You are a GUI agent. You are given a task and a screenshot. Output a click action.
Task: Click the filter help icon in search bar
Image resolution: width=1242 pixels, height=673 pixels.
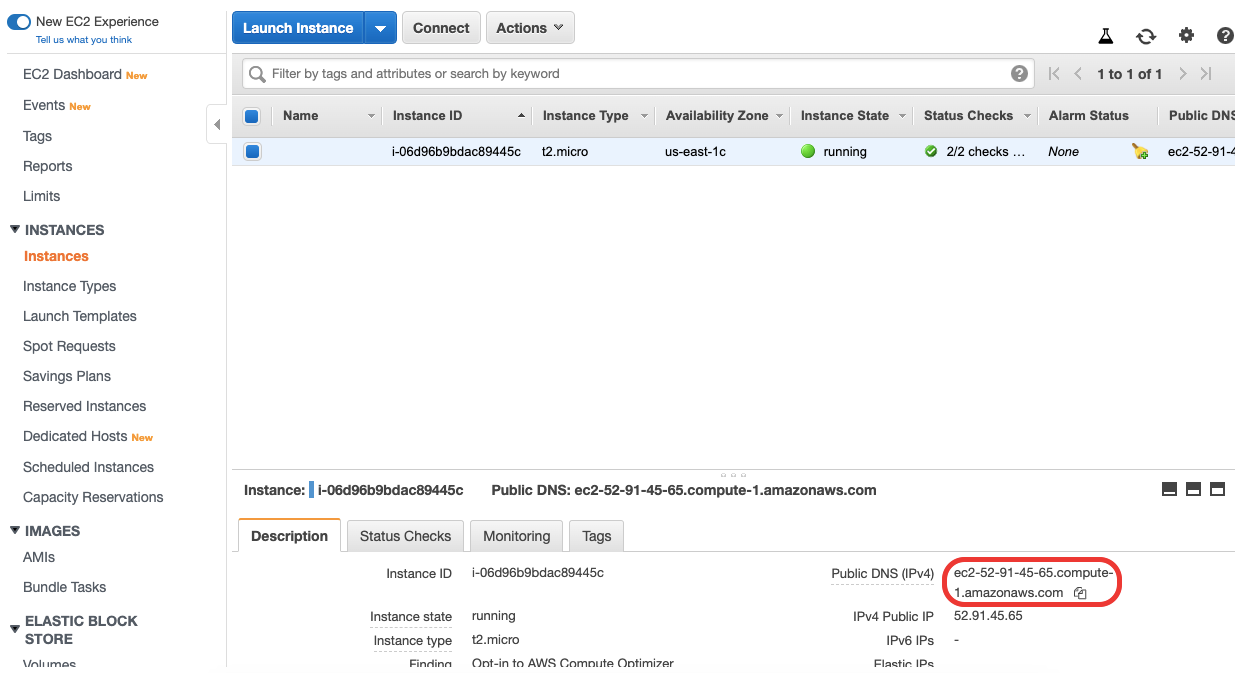(x=1019, y=73)
